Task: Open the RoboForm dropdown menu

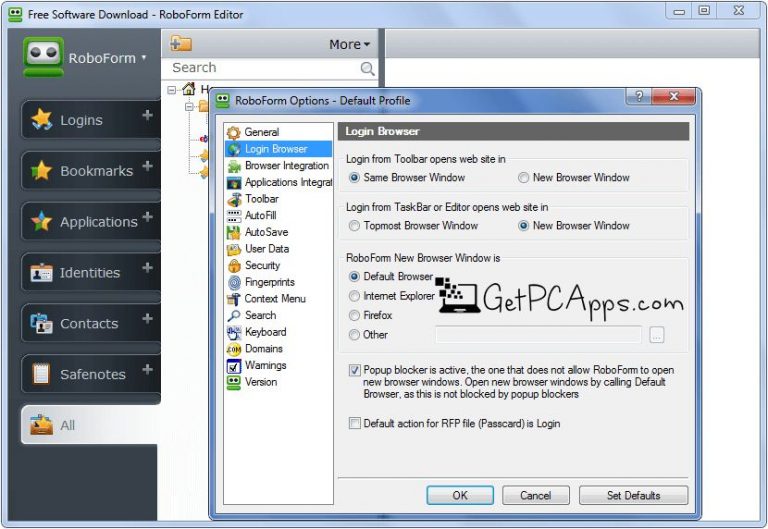Action: point(107,58)
